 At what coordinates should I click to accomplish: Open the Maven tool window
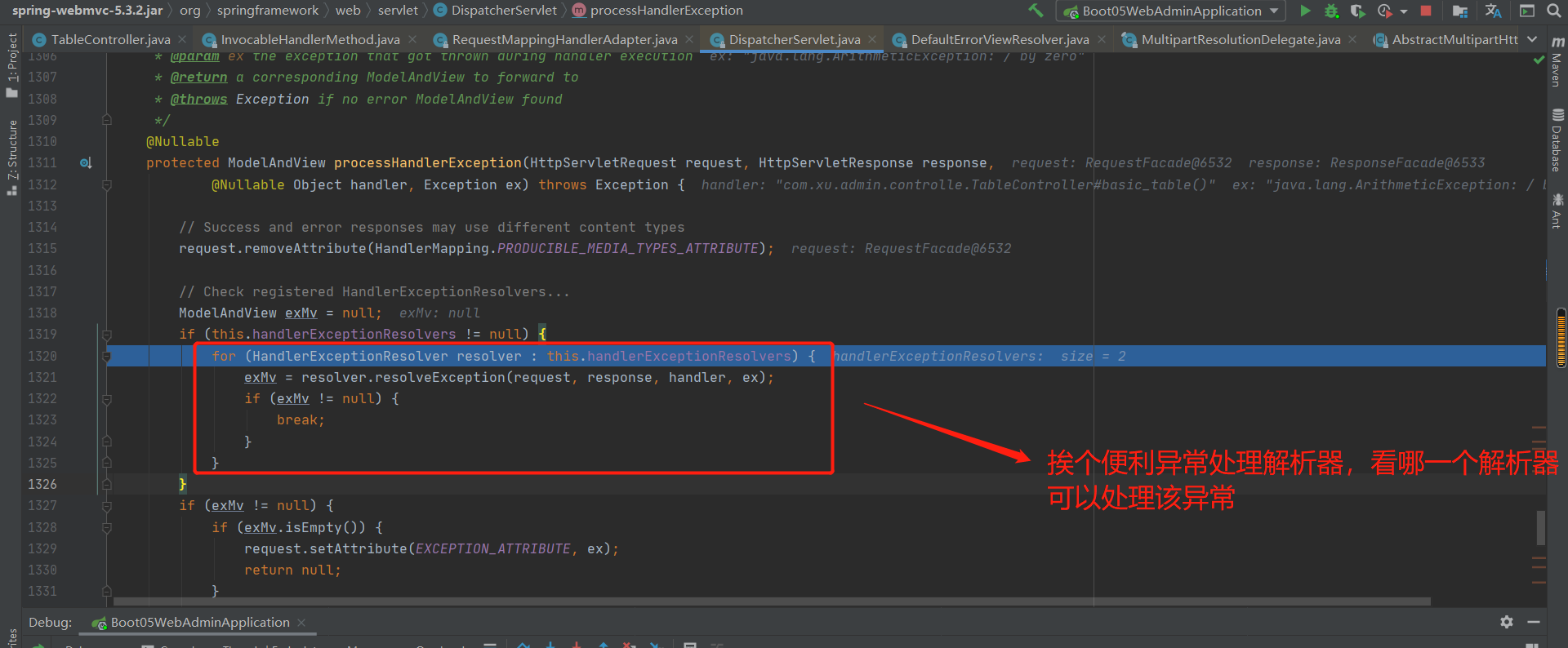pos(1557,62)
